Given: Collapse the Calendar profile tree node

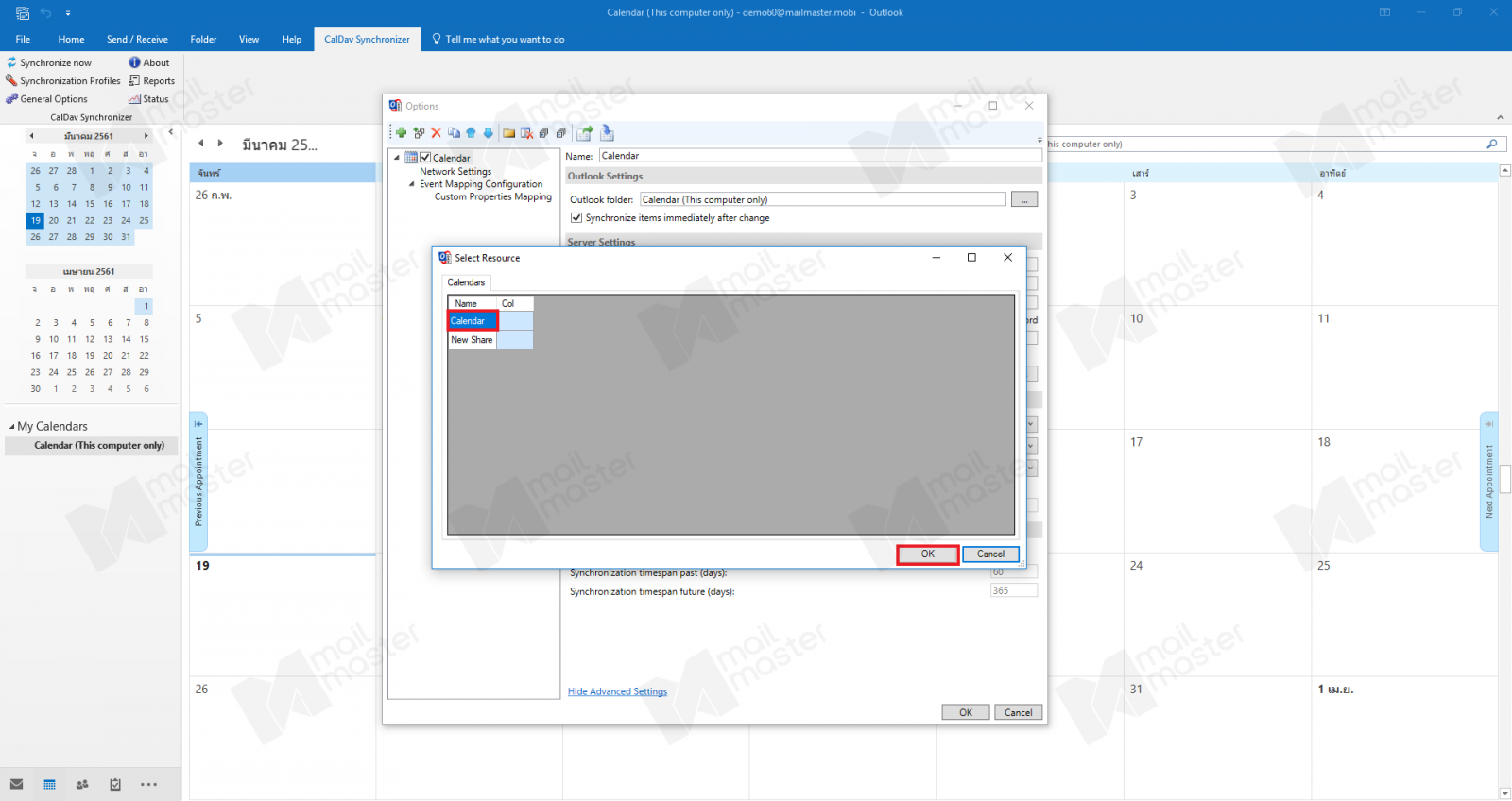Looking at the screenshot, I should coord(397,158).
